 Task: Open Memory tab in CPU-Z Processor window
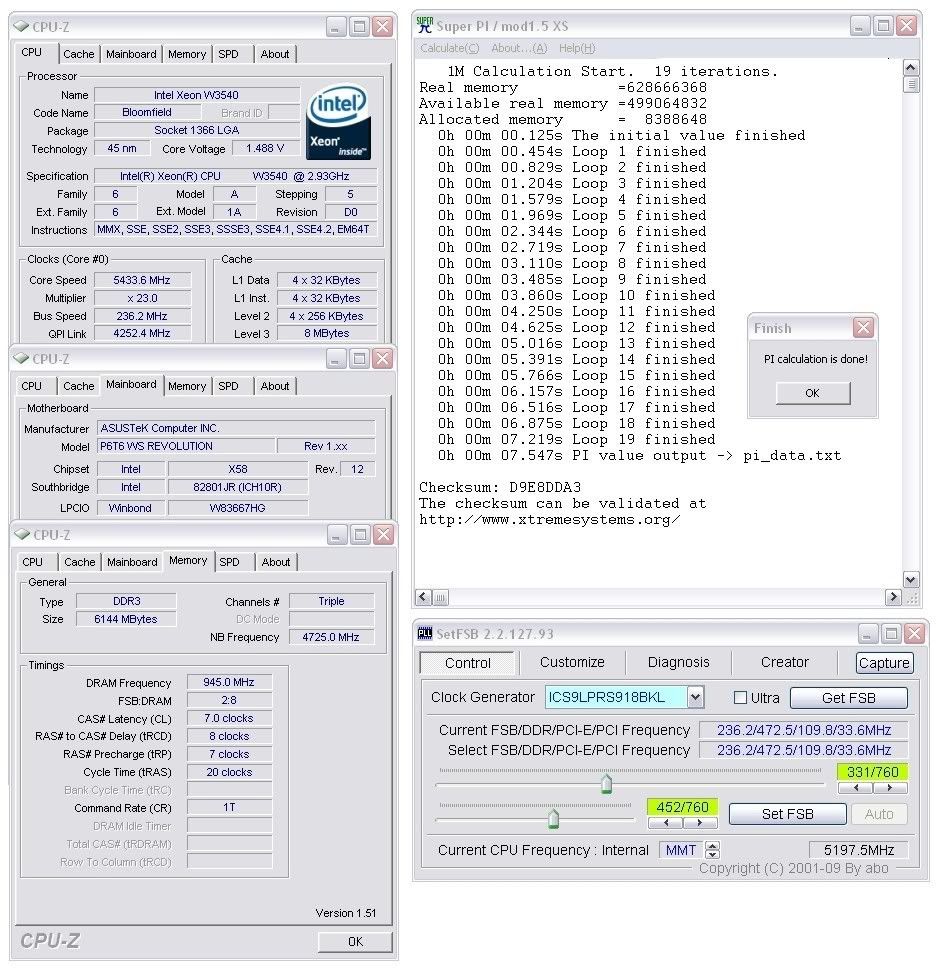187,54
